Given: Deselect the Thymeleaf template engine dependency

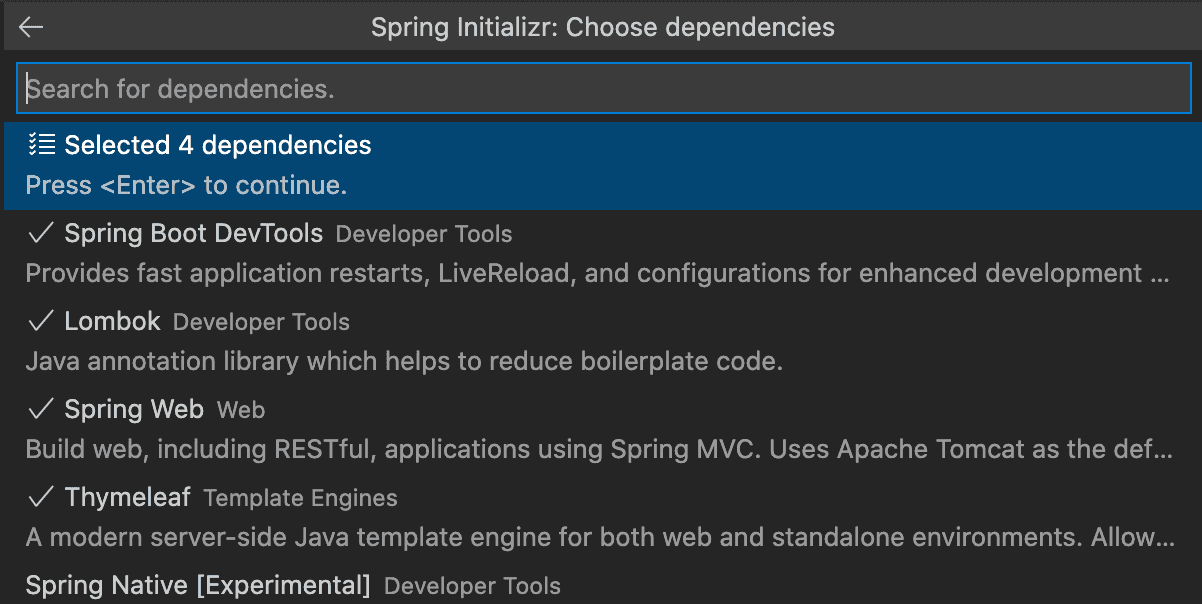Looking at the screenshot, I should [41, 497].
